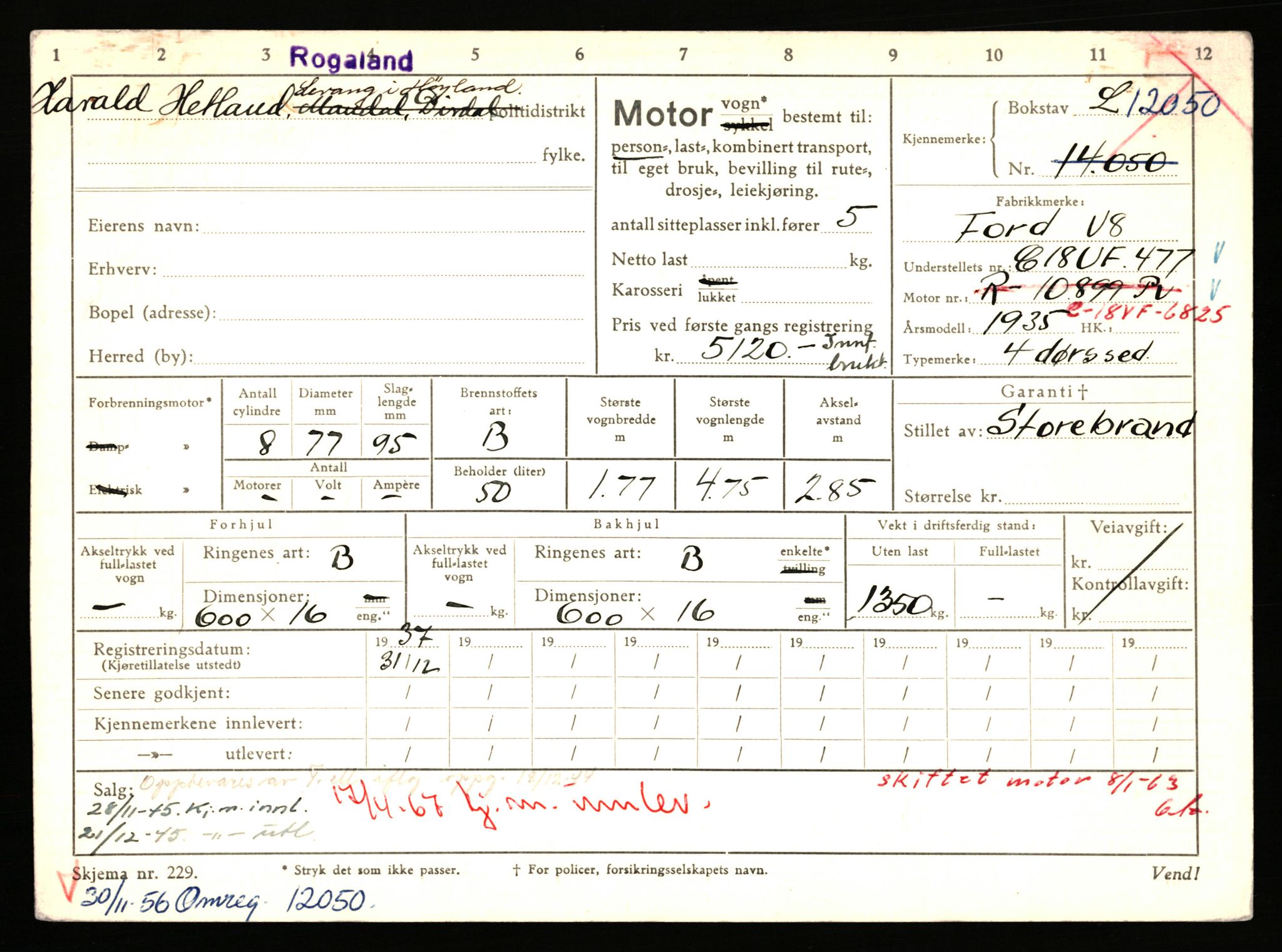Select the cylinder count 8
Screen dimensions: 1282x952
pyautogui.click(x=267, y=444)
